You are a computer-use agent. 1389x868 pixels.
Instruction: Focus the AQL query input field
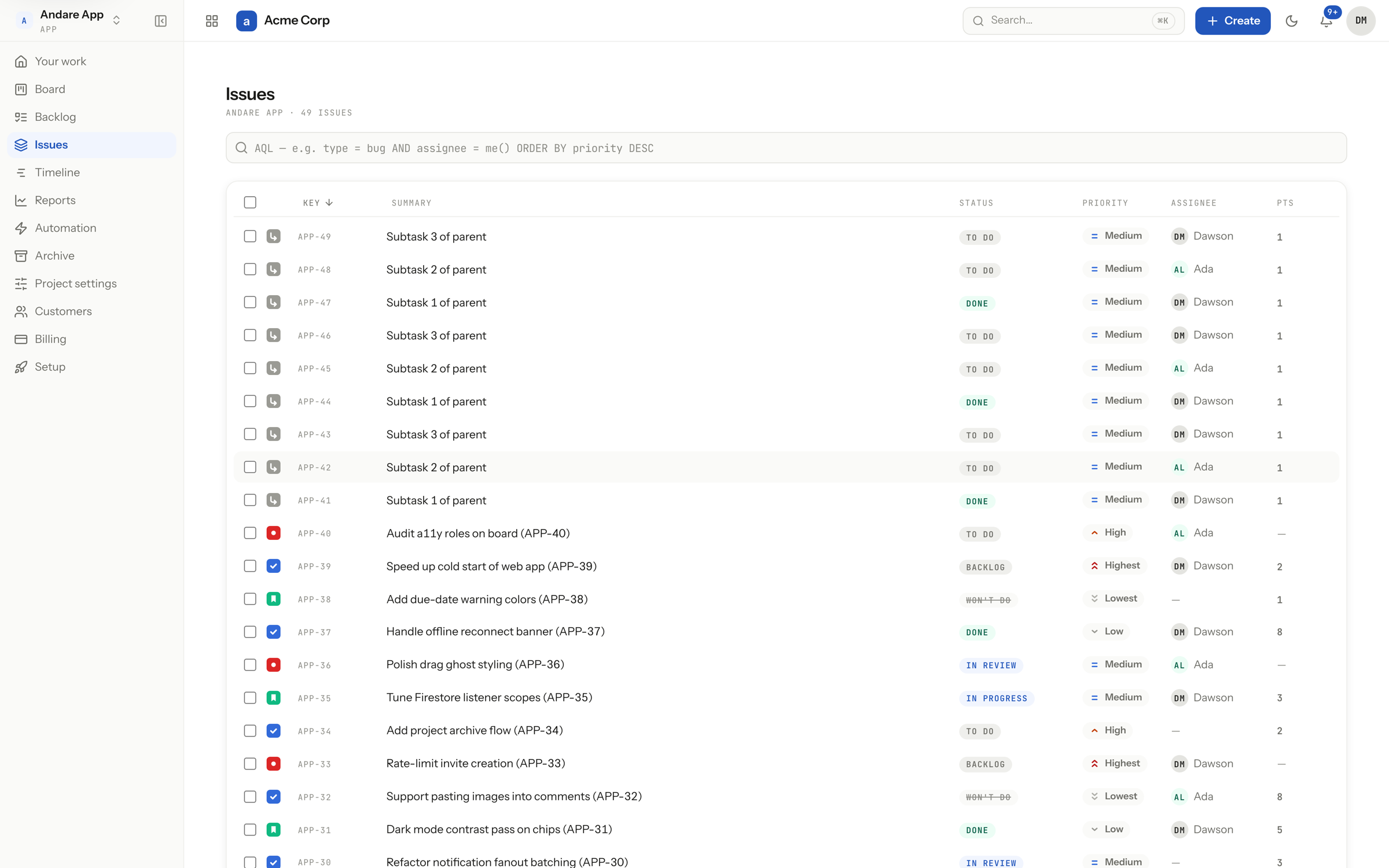click(786, 148)
